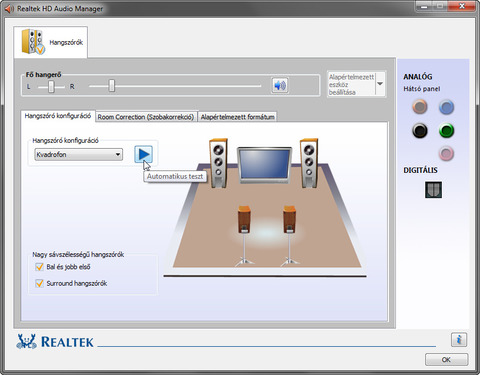Select the green rear panel audio jack

click(446, 130)
